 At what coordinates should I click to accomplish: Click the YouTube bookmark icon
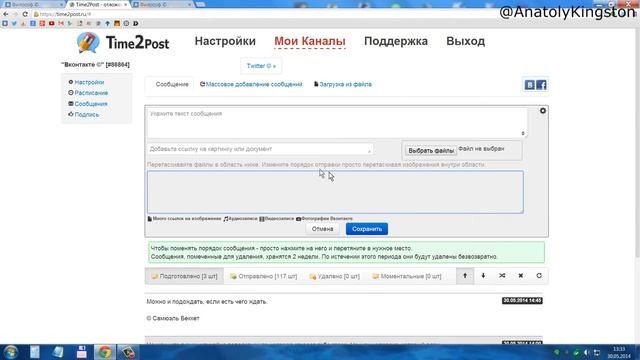(x=51, y=24)
